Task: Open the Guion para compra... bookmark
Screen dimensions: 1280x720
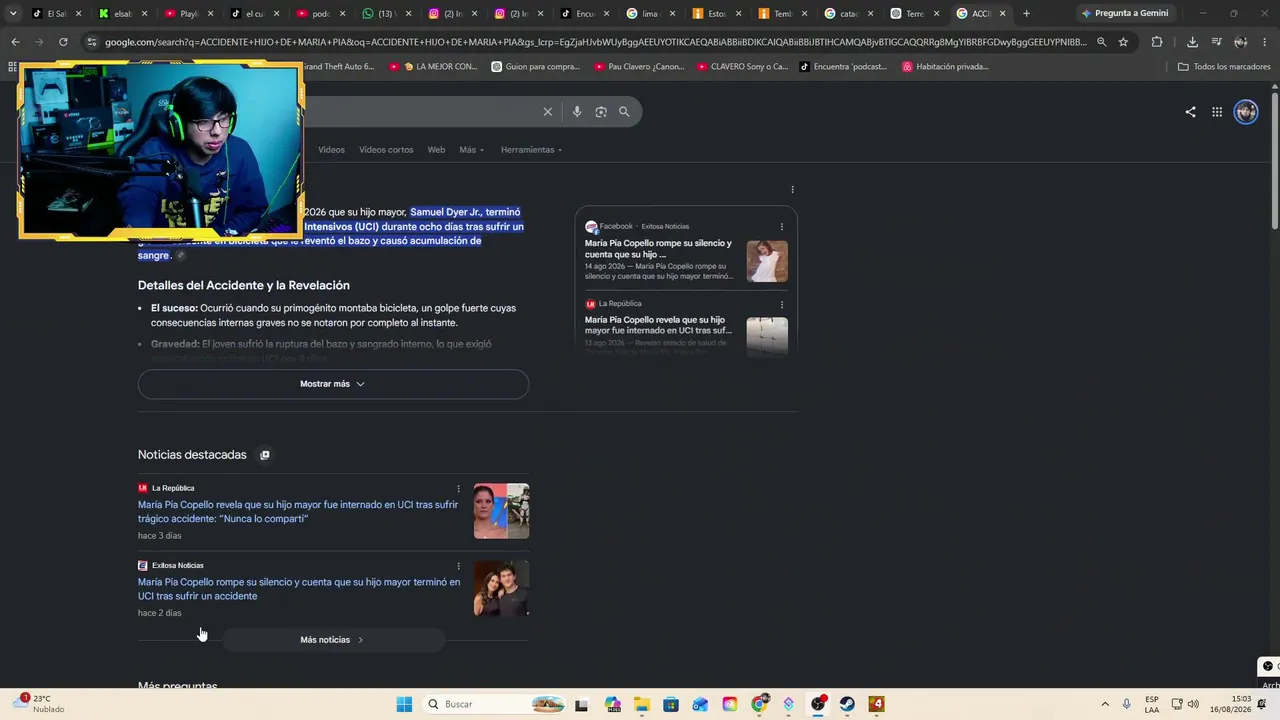Action: (x=536, y=67)
